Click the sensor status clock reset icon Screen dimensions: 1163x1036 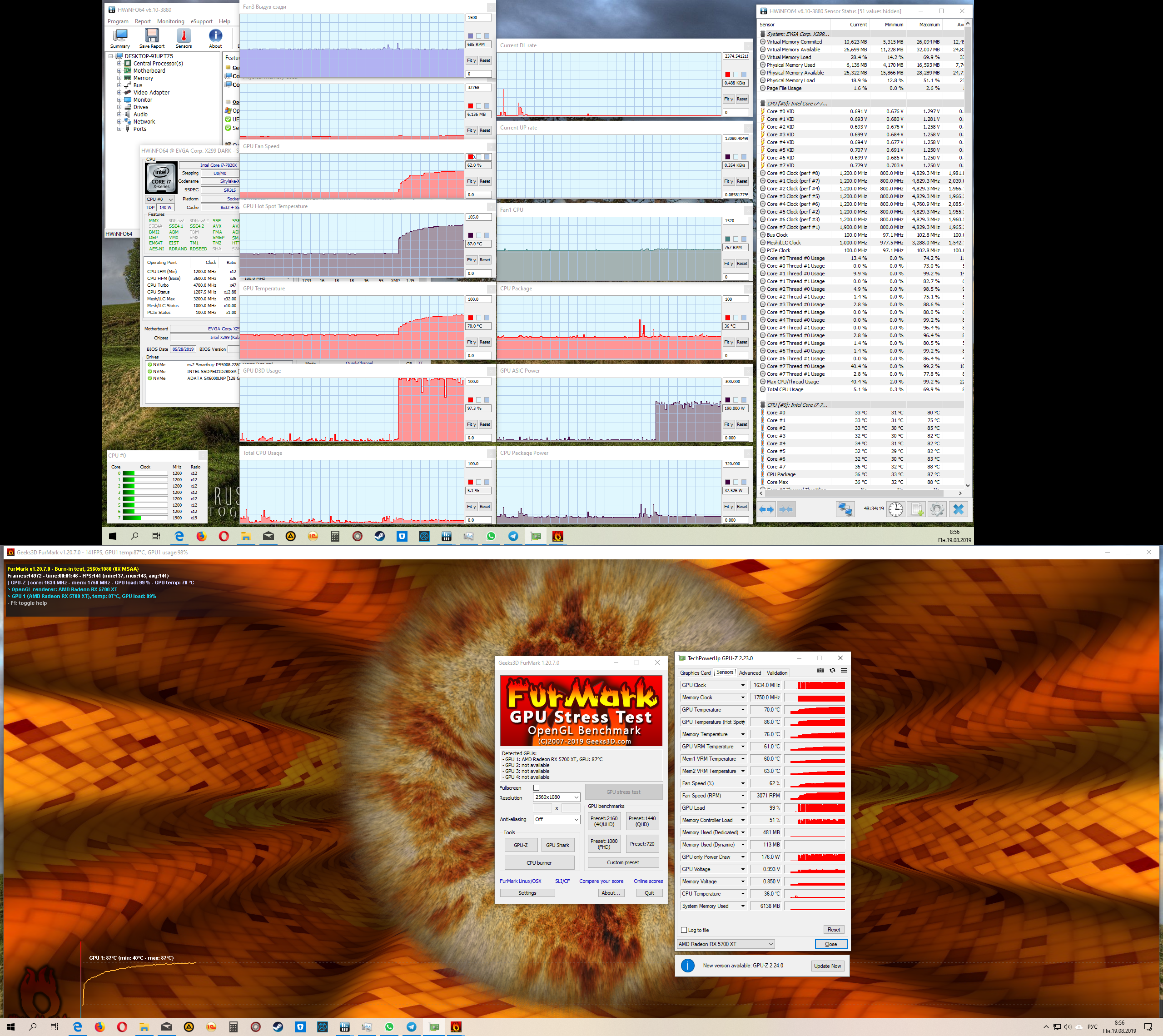[x=895, y=509]
